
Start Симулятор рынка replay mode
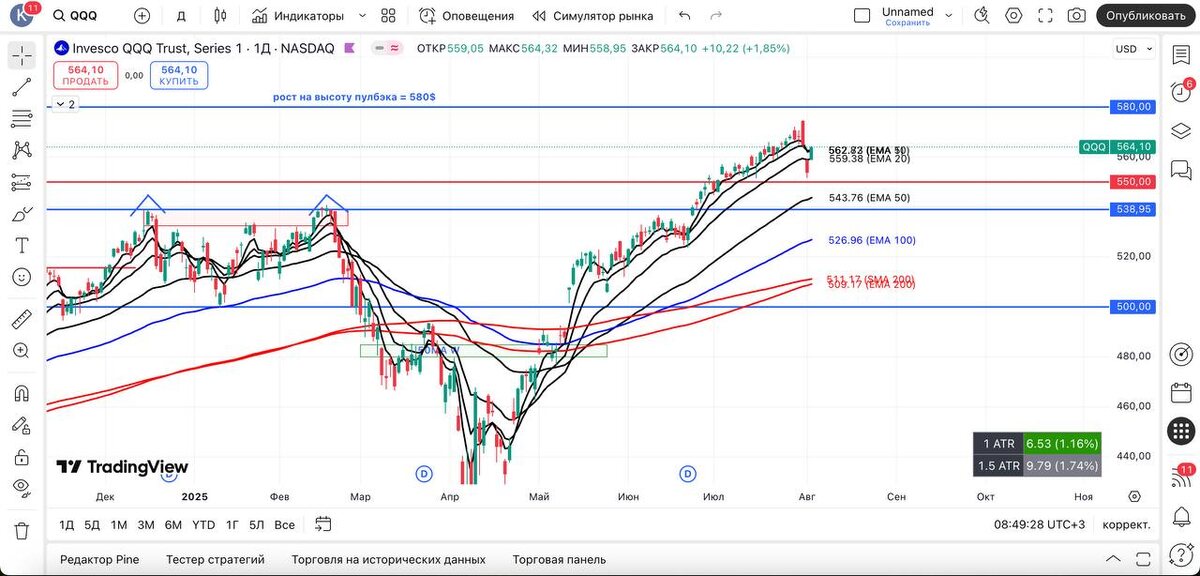(592, 16)
